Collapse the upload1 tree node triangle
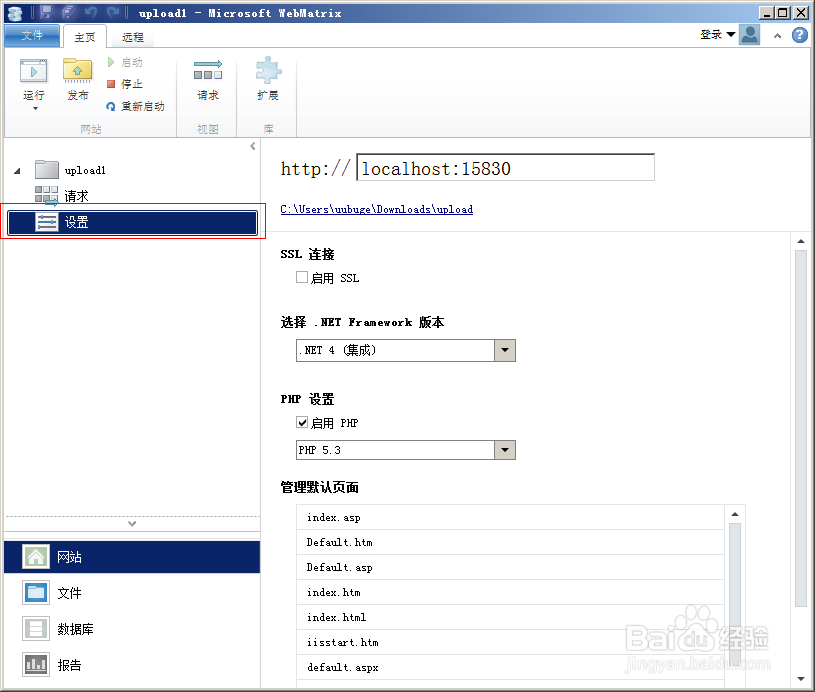Image resolution: width=815 pixels, height=692 pixels. (x=17, y=171)
